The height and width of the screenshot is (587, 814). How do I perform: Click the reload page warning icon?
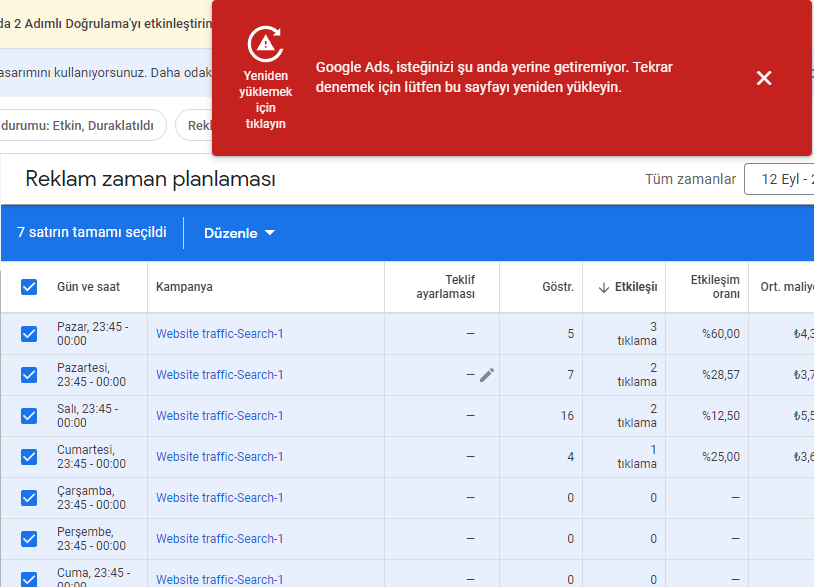(265, 44)
